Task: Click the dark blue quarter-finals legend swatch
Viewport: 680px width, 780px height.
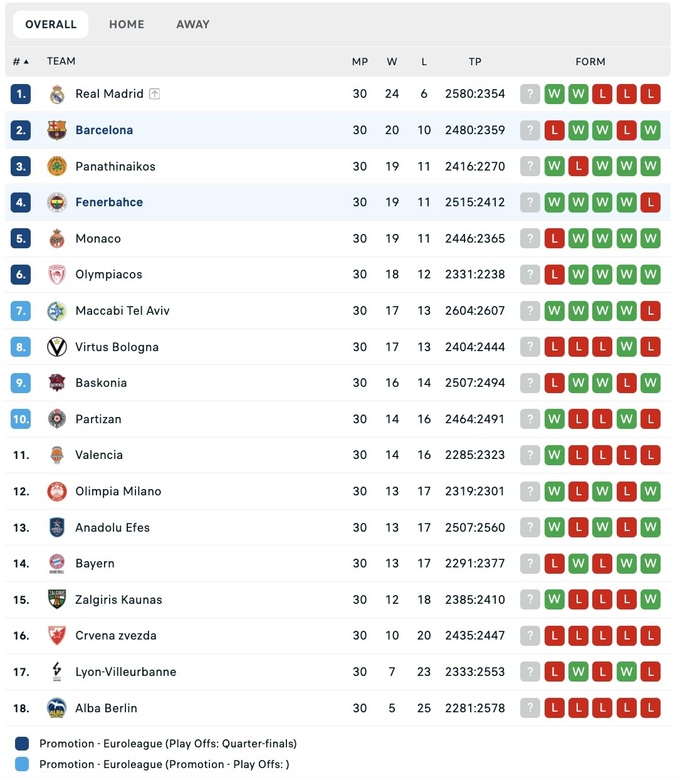Action: [23, 744]
